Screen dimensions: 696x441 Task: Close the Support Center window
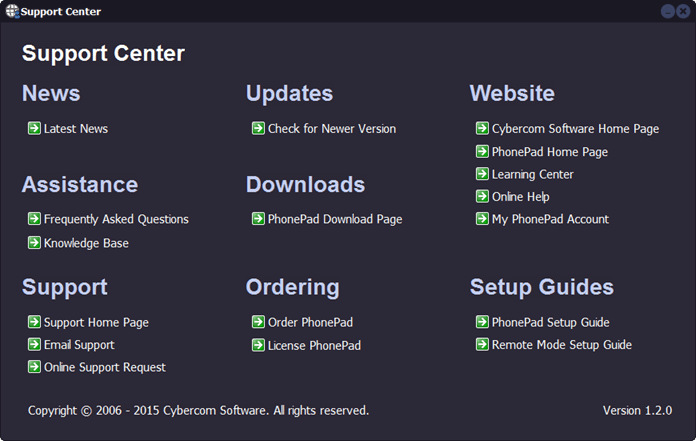(x=683, y=11)
